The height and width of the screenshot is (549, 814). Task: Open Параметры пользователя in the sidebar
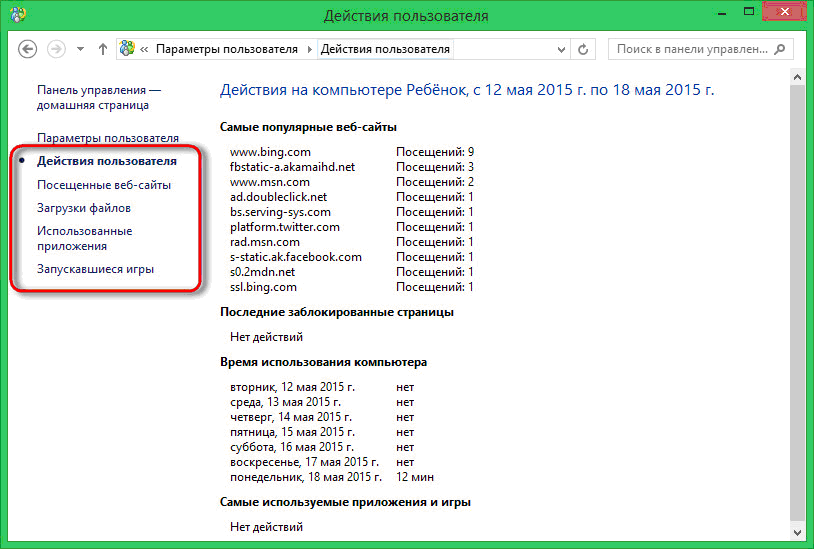(108, 138)
